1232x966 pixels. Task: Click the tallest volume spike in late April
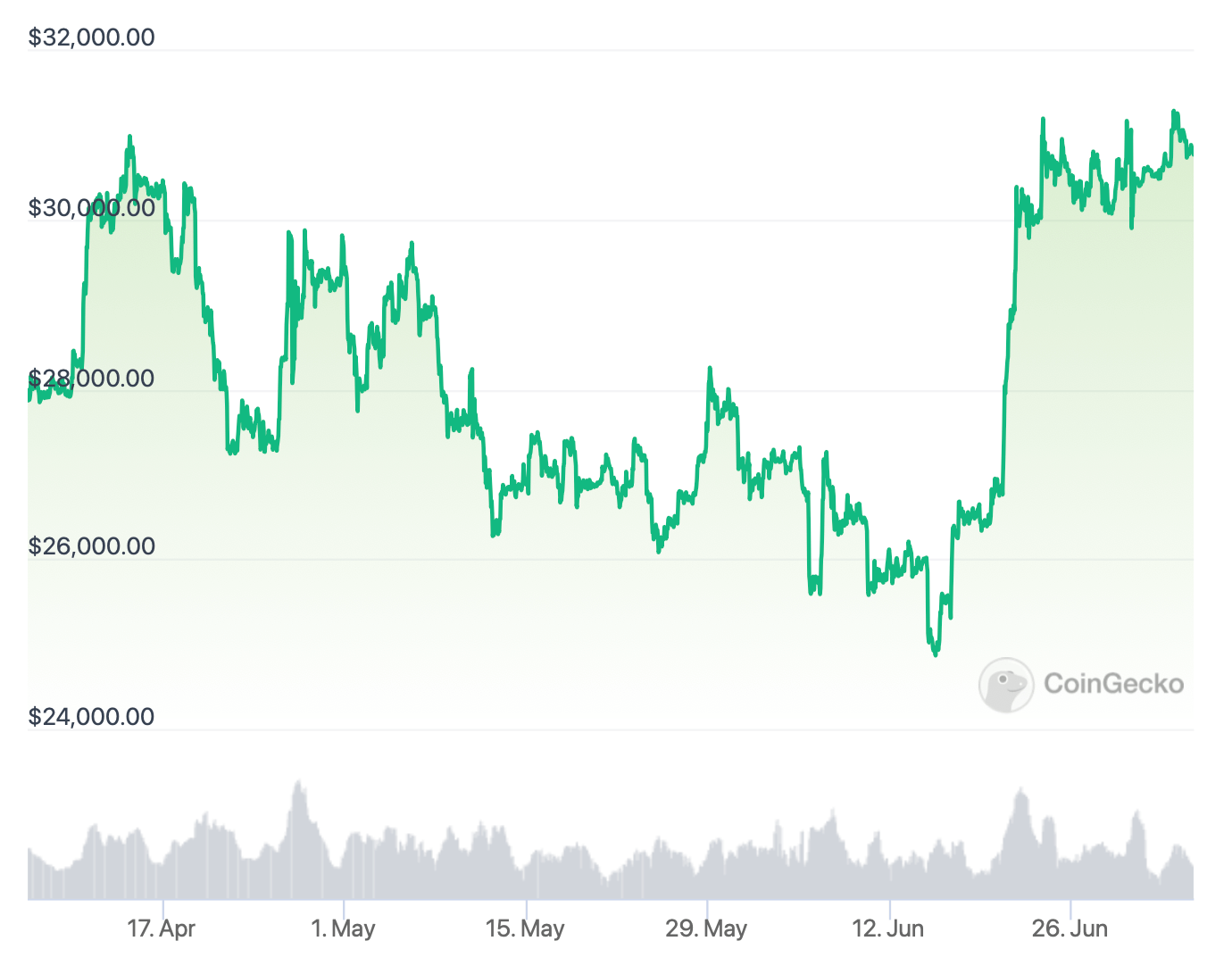[299, 784]
